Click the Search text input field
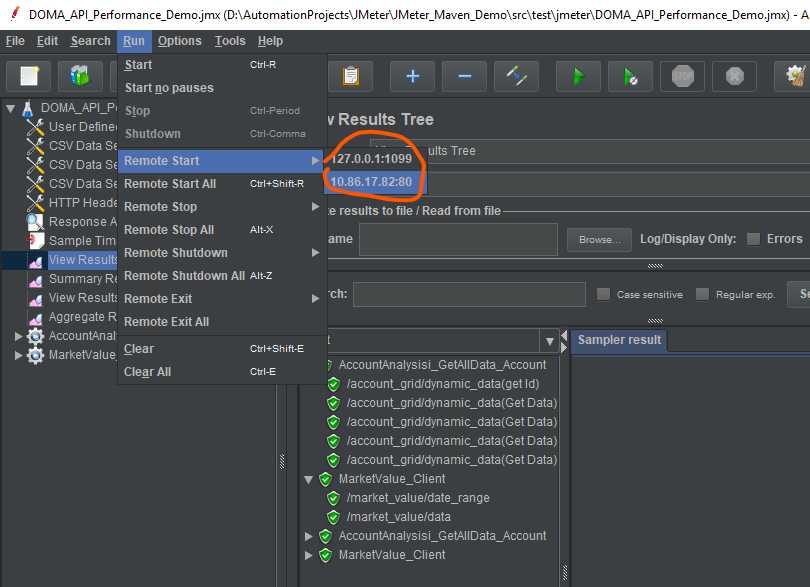The image size is (810, 587). pyautogui.click(x=469, y=294)
